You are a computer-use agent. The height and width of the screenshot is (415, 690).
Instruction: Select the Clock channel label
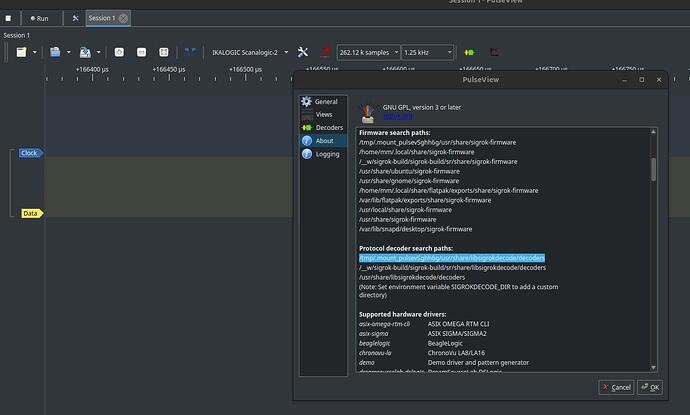coord(30,153)
